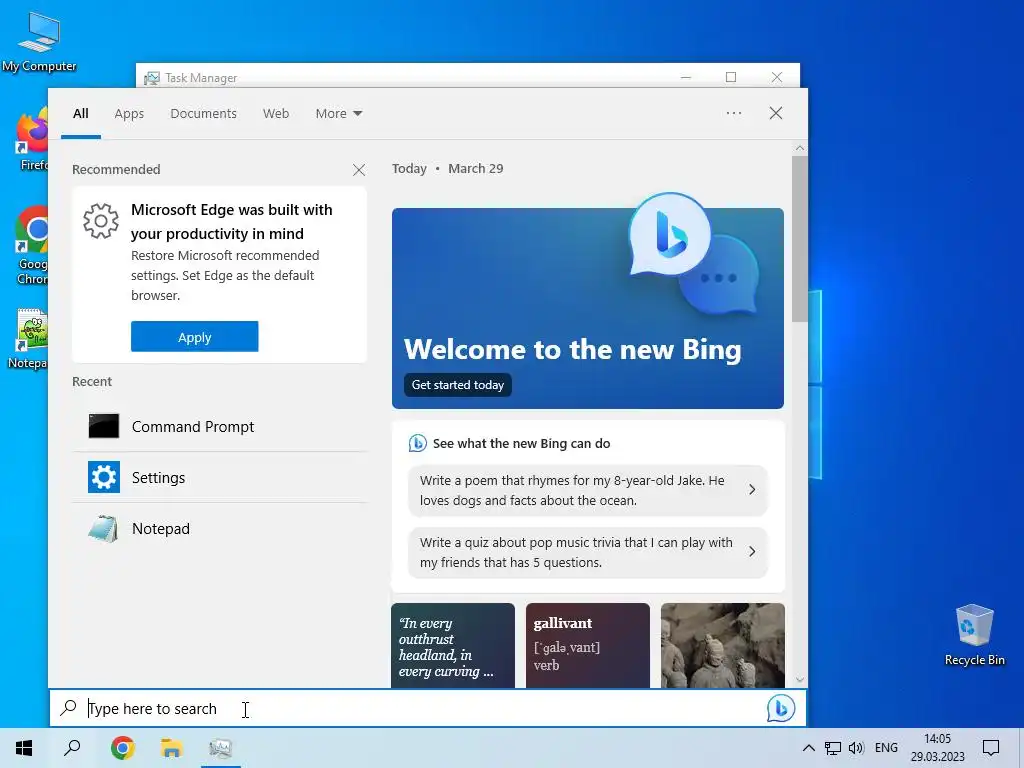The height and width of the screenshot is (768, 1024).
Task: Expand the More dropdown
Action: (x=338, y=114)
